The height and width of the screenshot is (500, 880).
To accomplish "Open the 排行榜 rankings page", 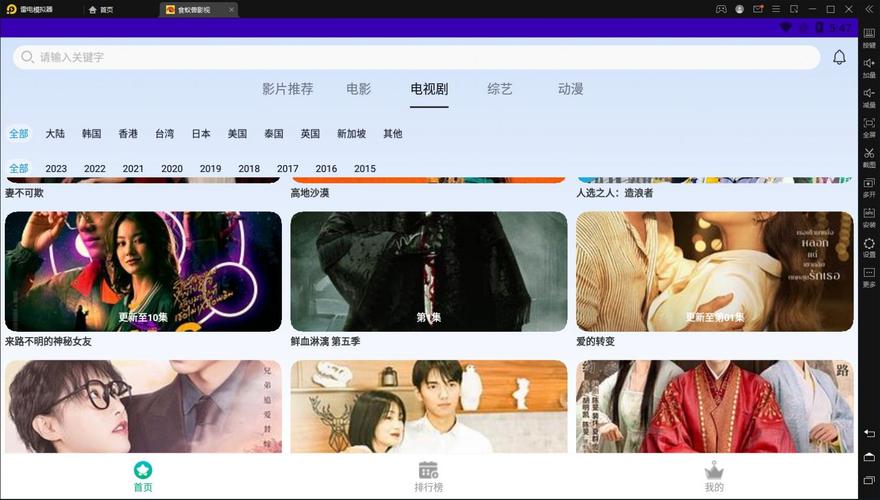I will [428, 477].
